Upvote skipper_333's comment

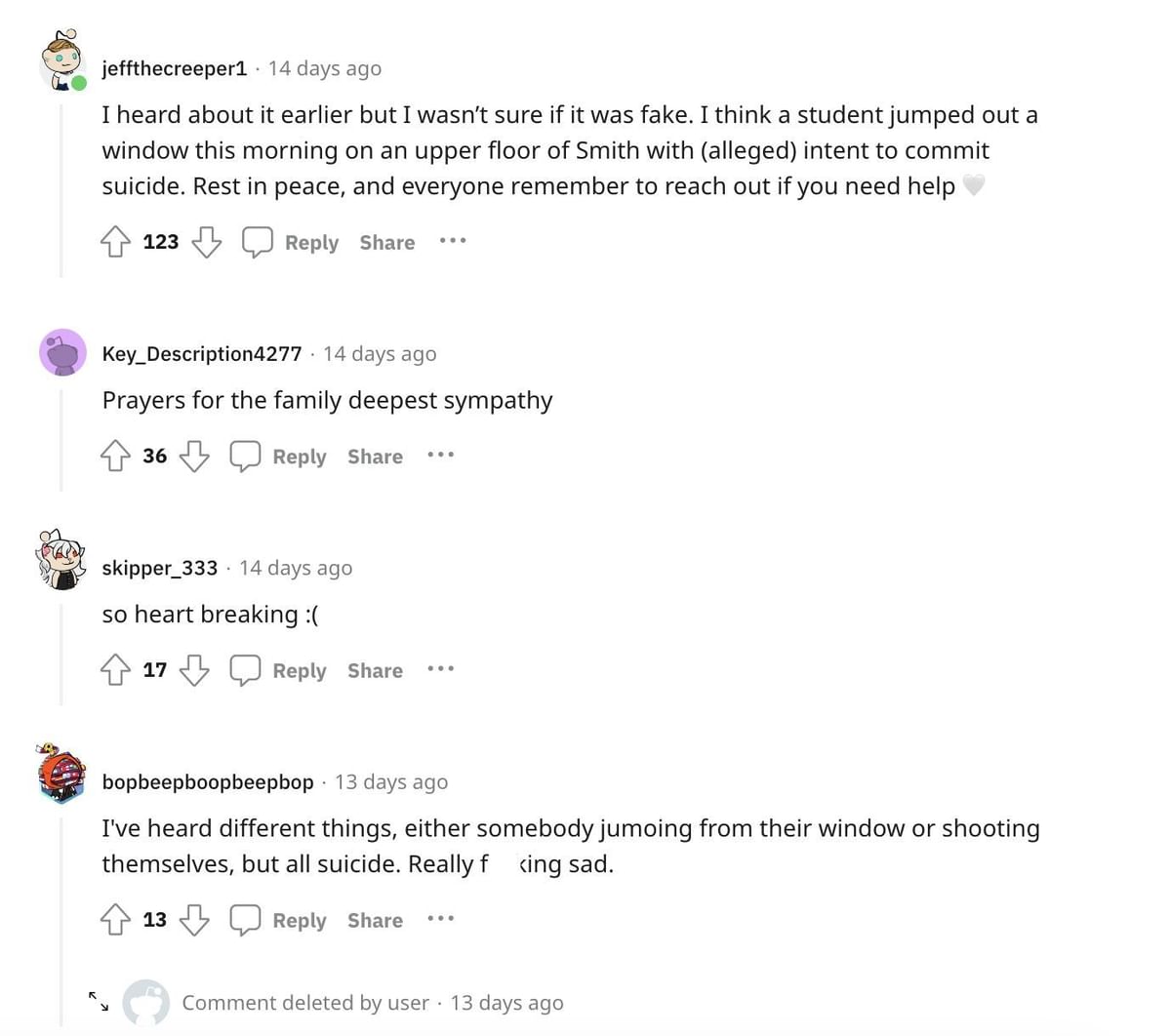pos(115,670)
